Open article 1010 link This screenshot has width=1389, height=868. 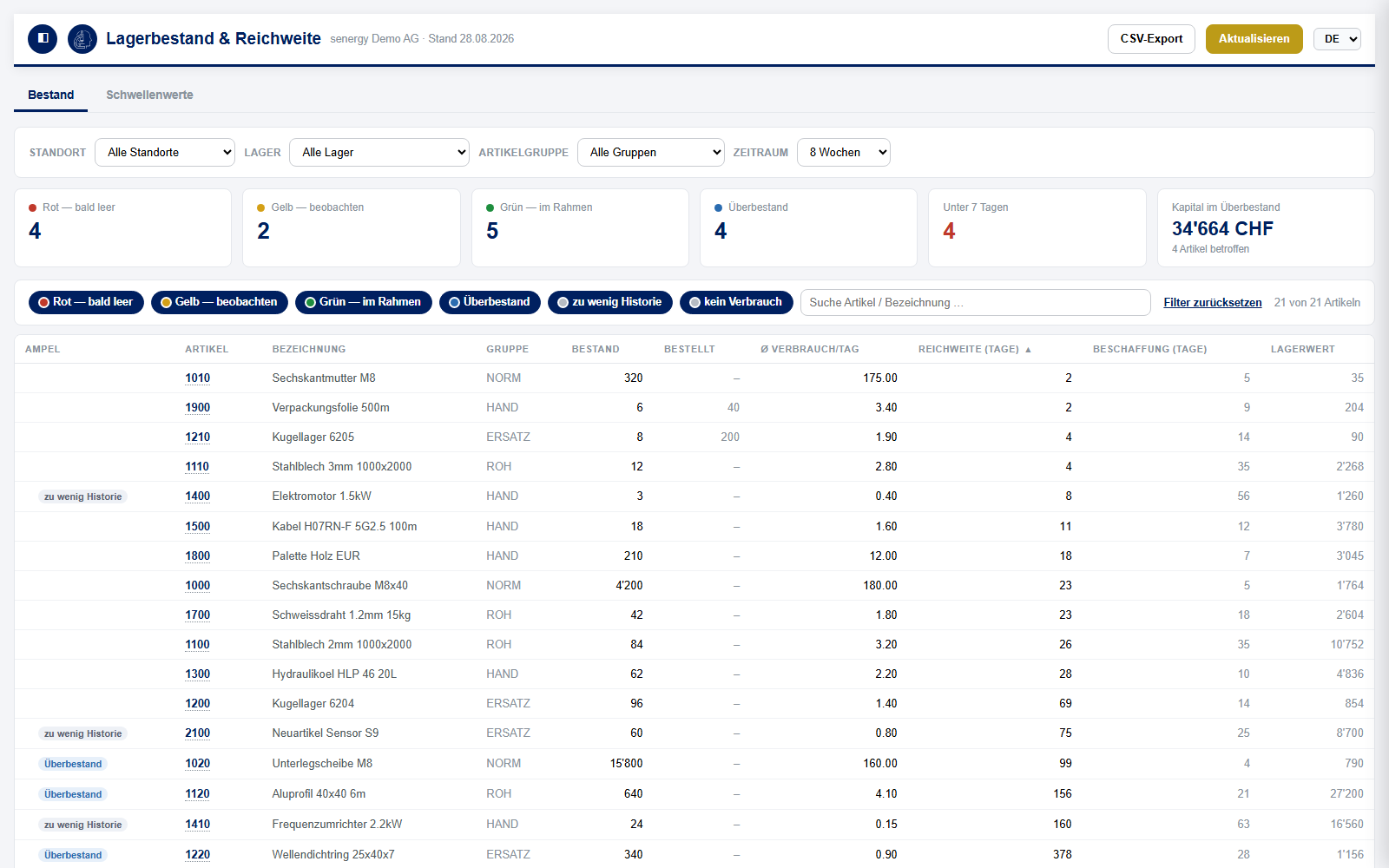(198, 378)
